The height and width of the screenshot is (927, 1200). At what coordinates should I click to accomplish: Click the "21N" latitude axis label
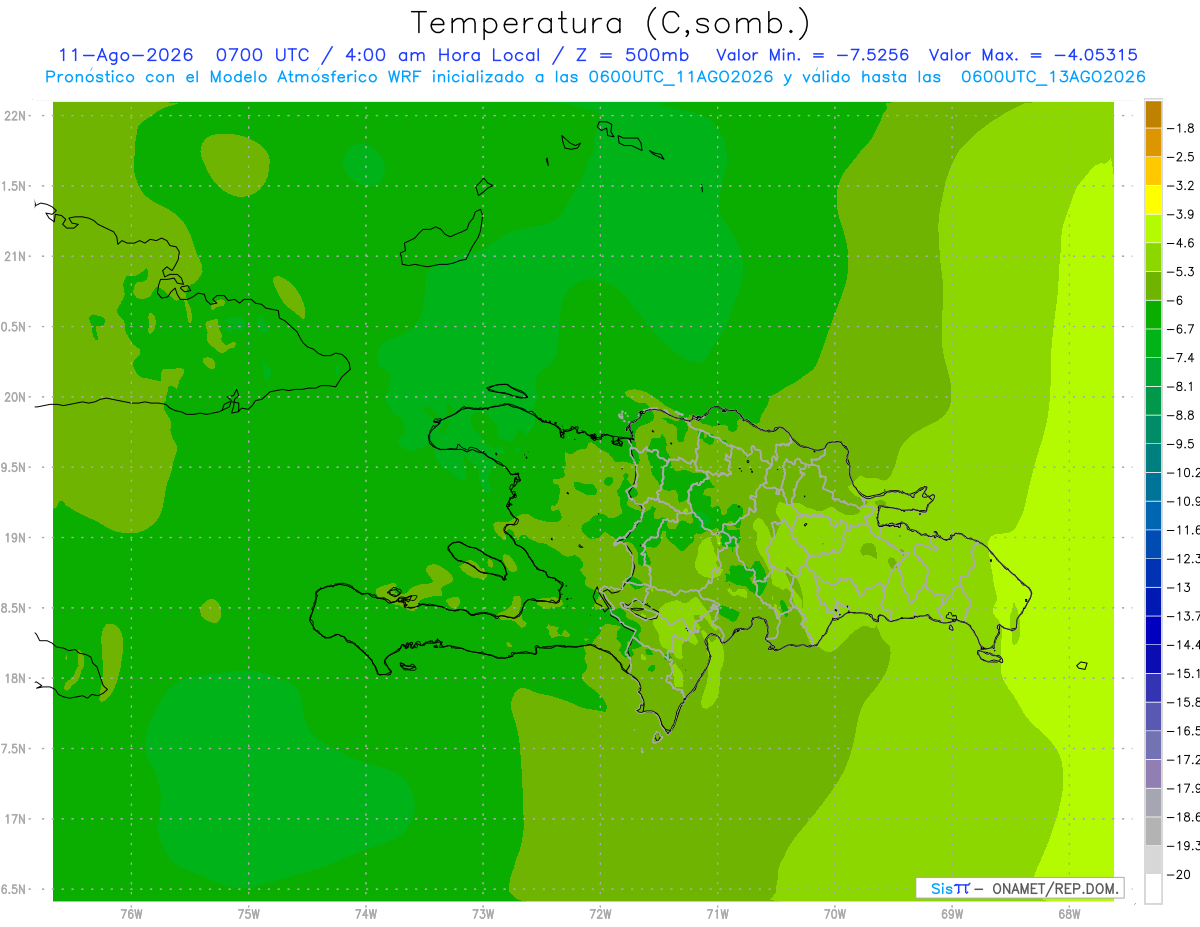[x=16, y=257]
